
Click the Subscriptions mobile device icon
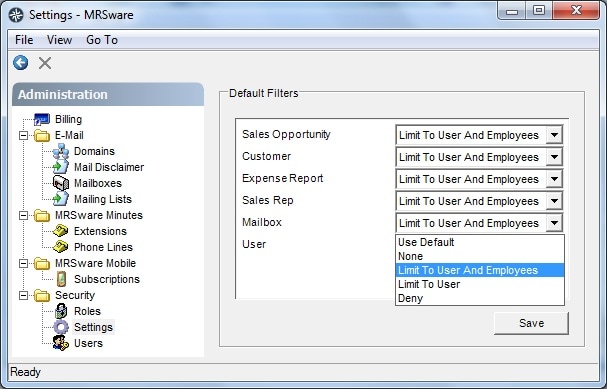coord(61,279)
